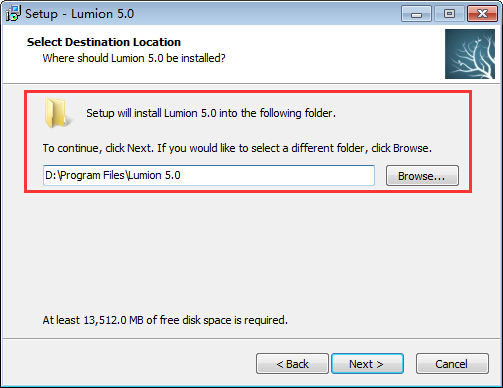Click the "Select Destination Location" heading
This screenshot has width=503, height=388.
pyautogui.click(x=104, y=42)
